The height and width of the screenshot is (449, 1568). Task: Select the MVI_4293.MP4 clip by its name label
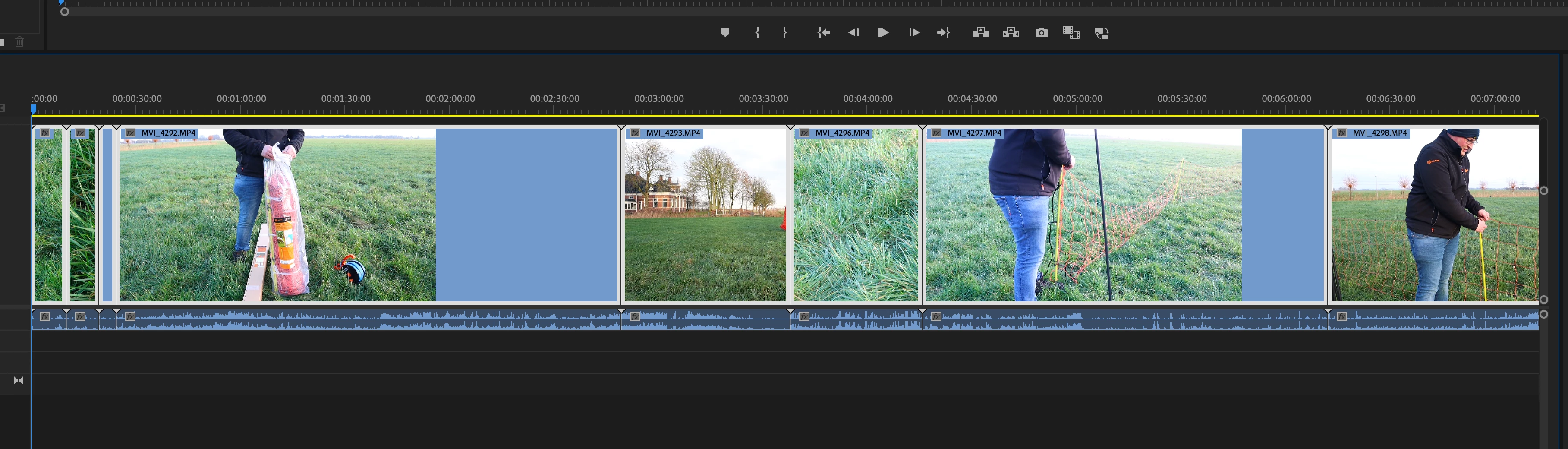click(673, 133)
